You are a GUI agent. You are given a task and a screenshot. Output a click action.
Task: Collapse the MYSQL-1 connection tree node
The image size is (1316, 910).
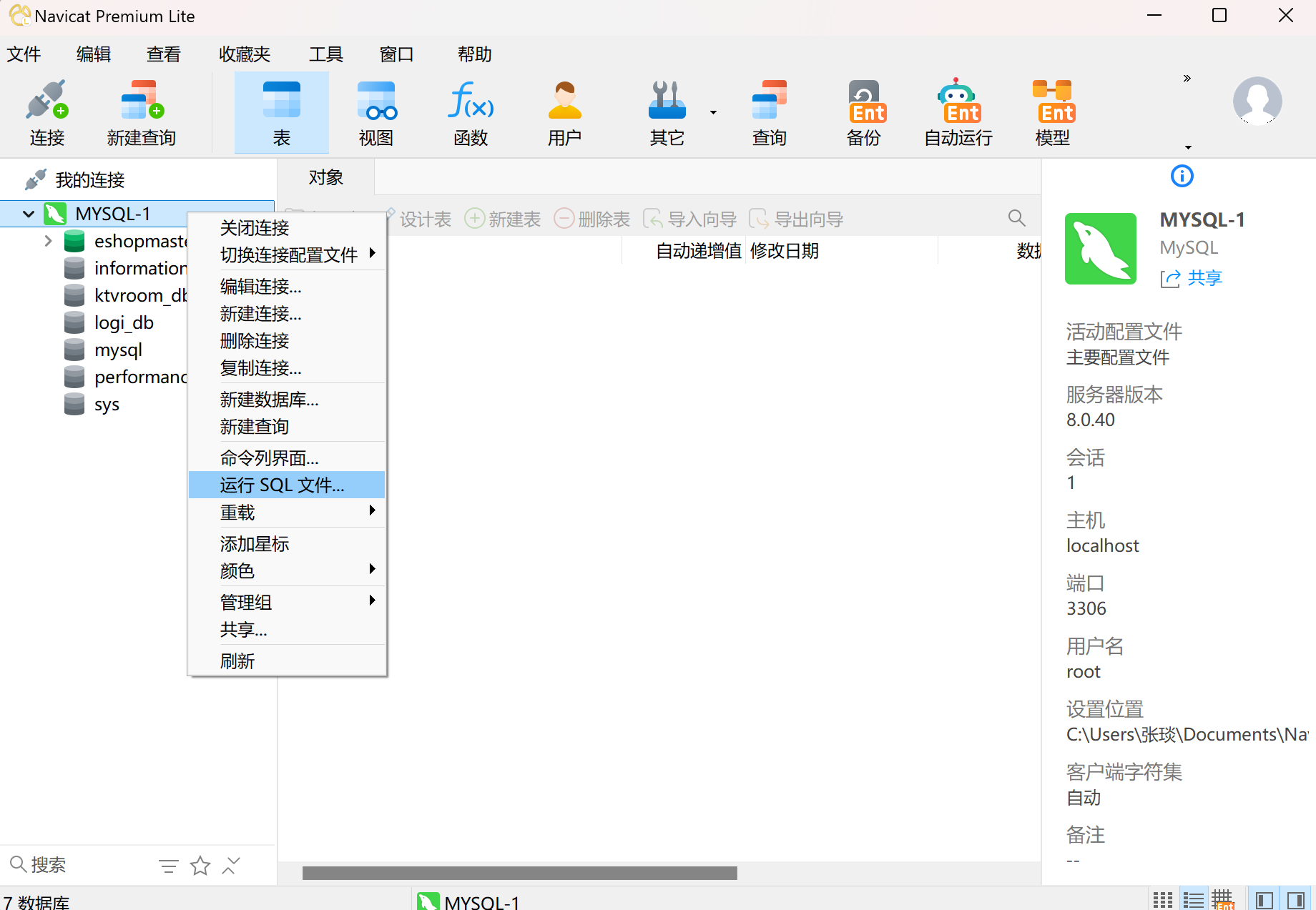[x=29, y=214]
